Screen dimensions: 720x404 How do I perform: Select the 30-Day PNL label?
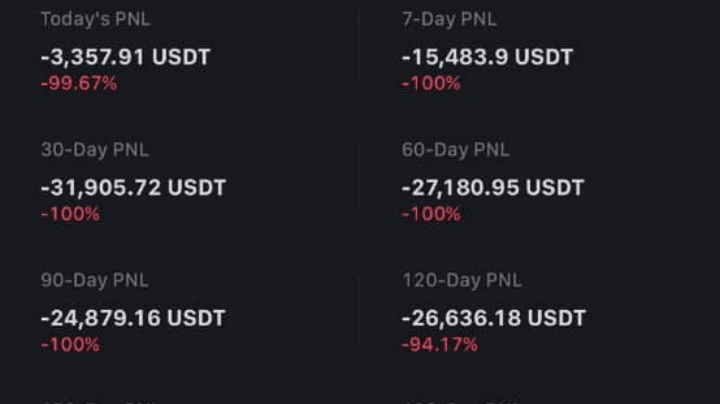(95, 150)
